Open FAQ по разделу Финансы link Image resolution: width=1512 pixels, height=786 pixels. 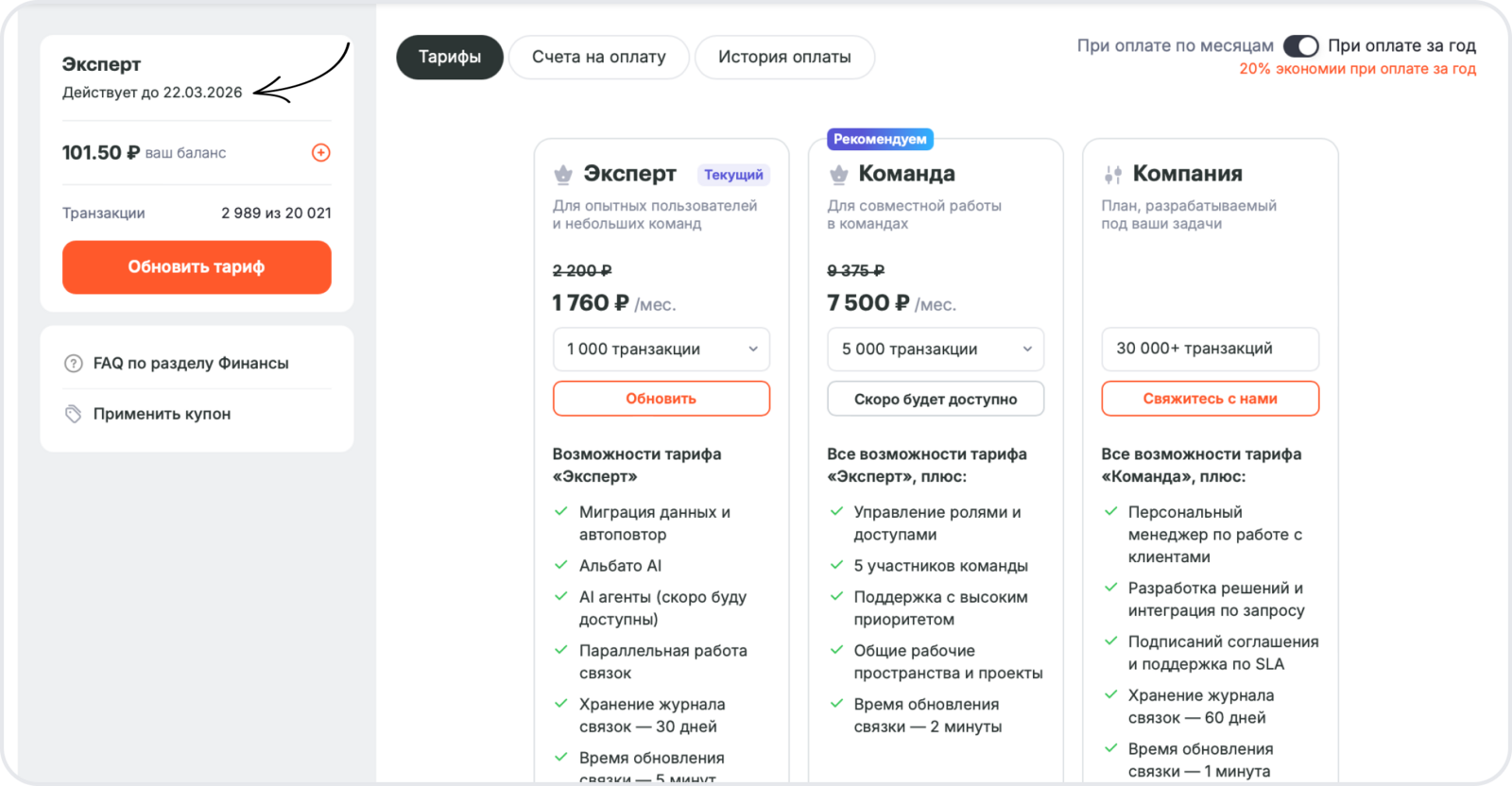coord(191,364)
